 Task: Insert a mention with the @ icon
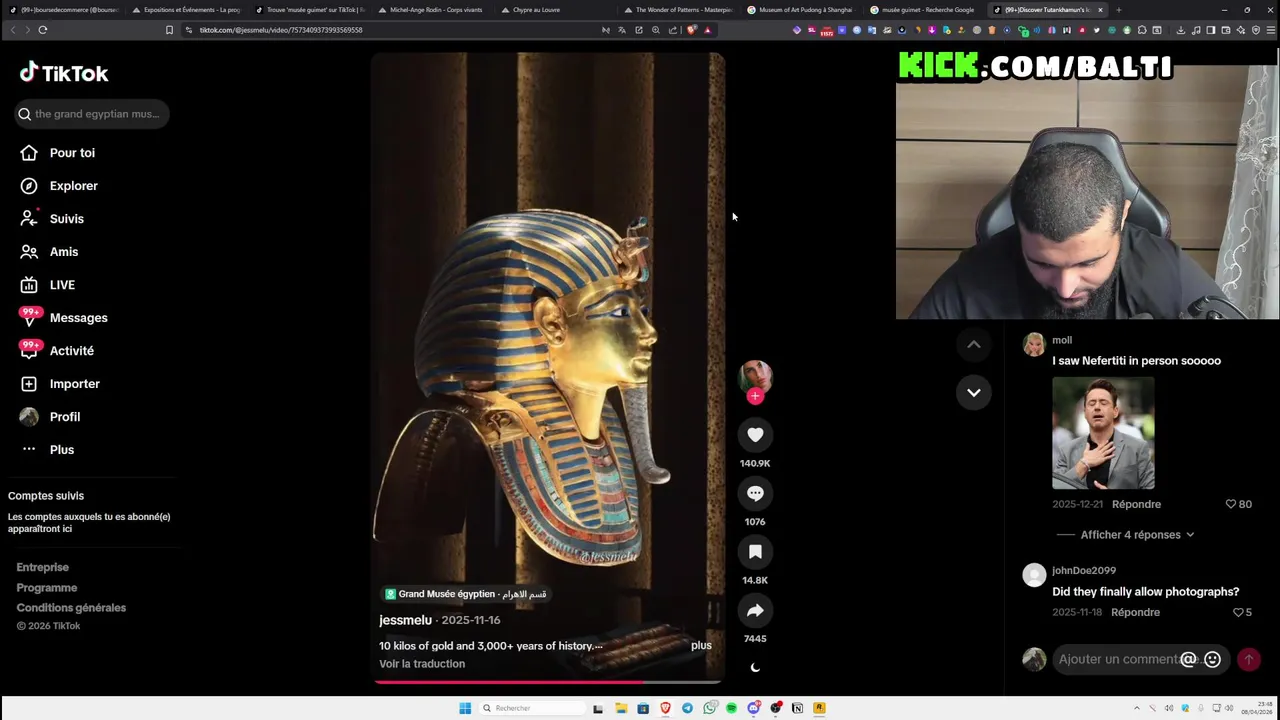click(x=1188, y=659)
